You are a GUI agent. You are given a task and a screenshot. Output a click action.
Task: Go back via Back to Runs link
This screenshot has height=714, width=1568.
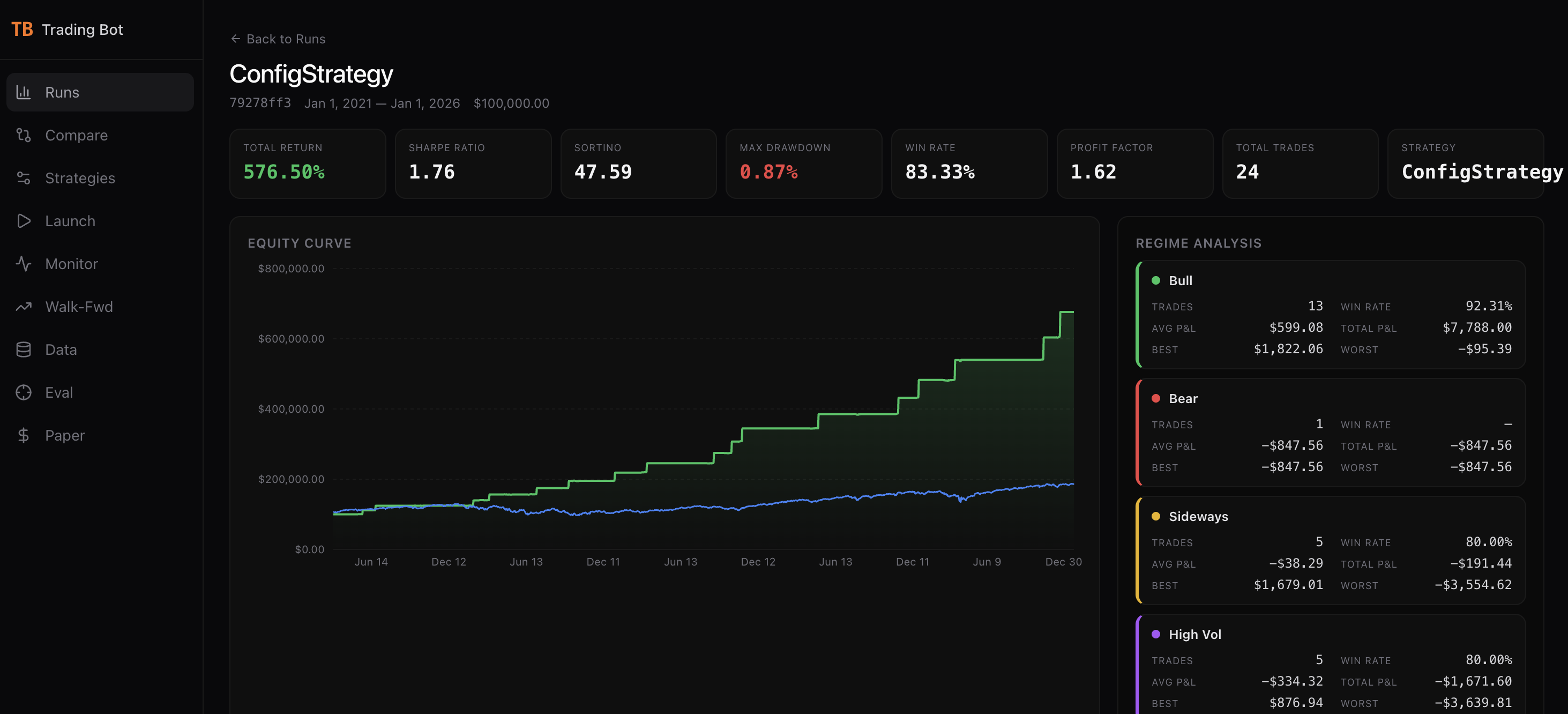click(x=286, y=39)
